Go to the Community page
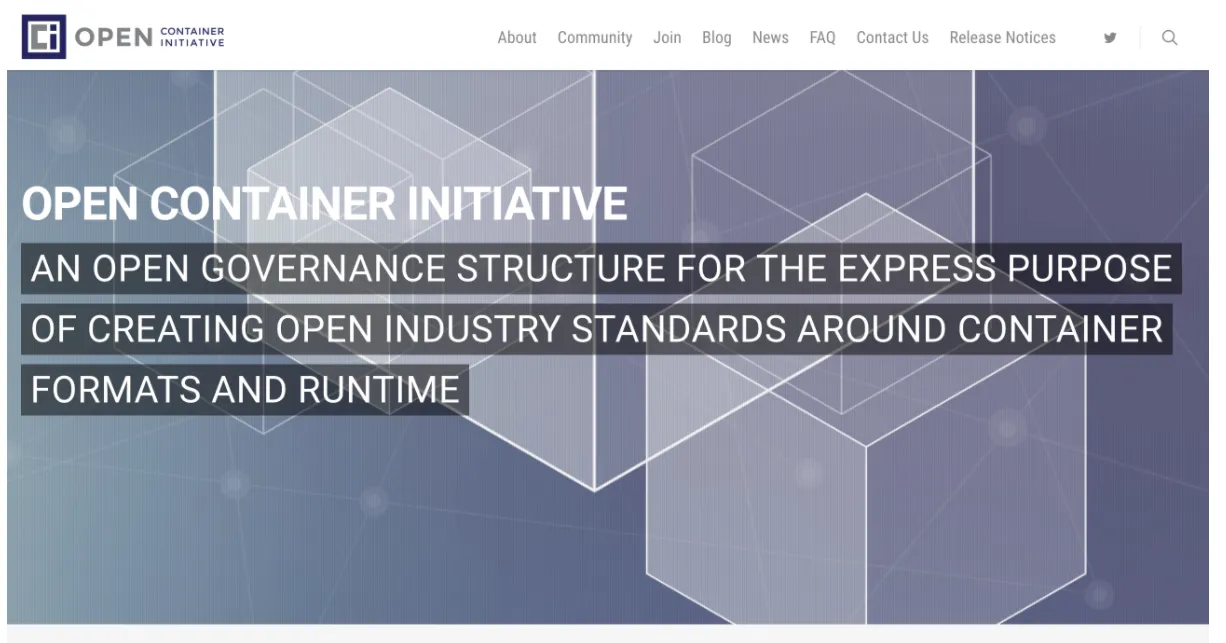This screenshot has height=643, width=1226. pyautogui.click(x=595, y=38)
